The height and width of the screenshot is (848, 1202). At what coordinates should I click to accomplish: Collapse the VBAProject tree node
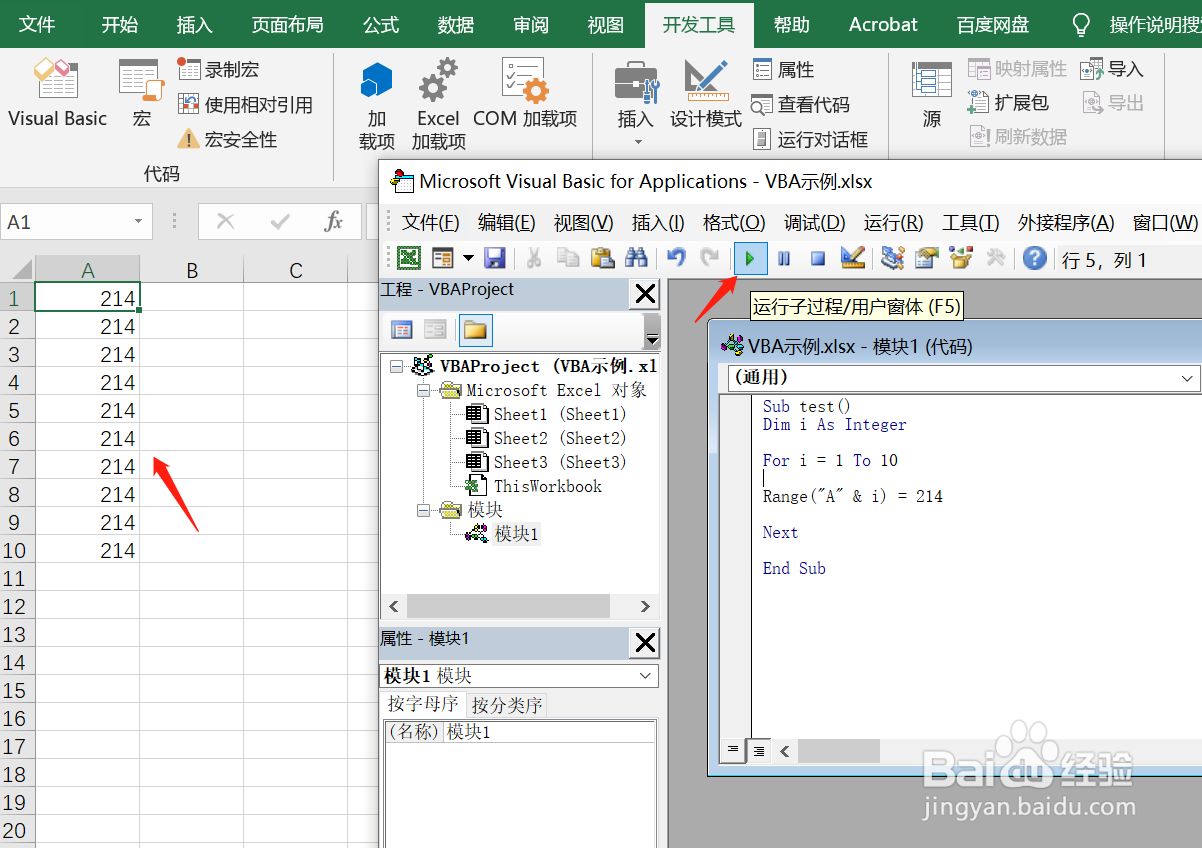coord(397,367)
